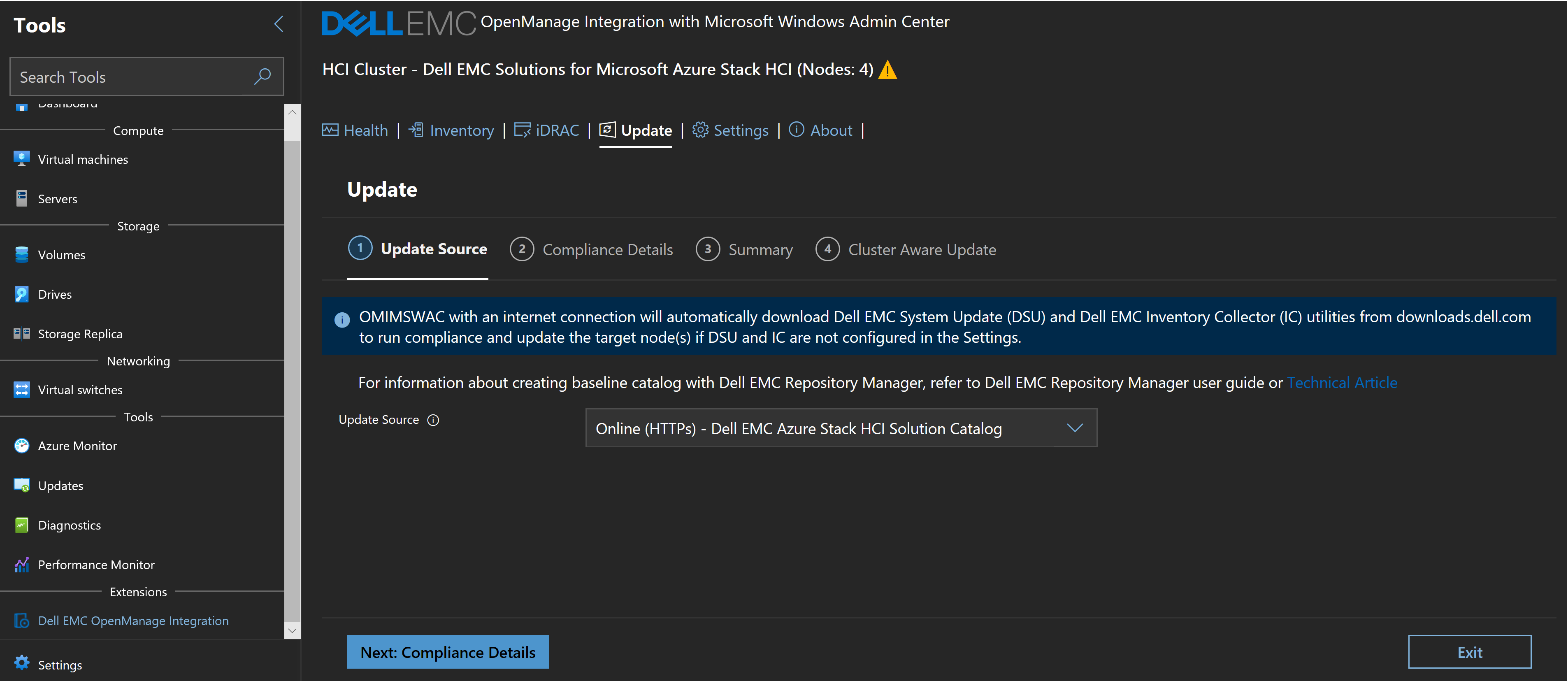The image size is (1568, 681).
Task: Click the sidebar scrollbar thumb
Action: pos(292,381)
